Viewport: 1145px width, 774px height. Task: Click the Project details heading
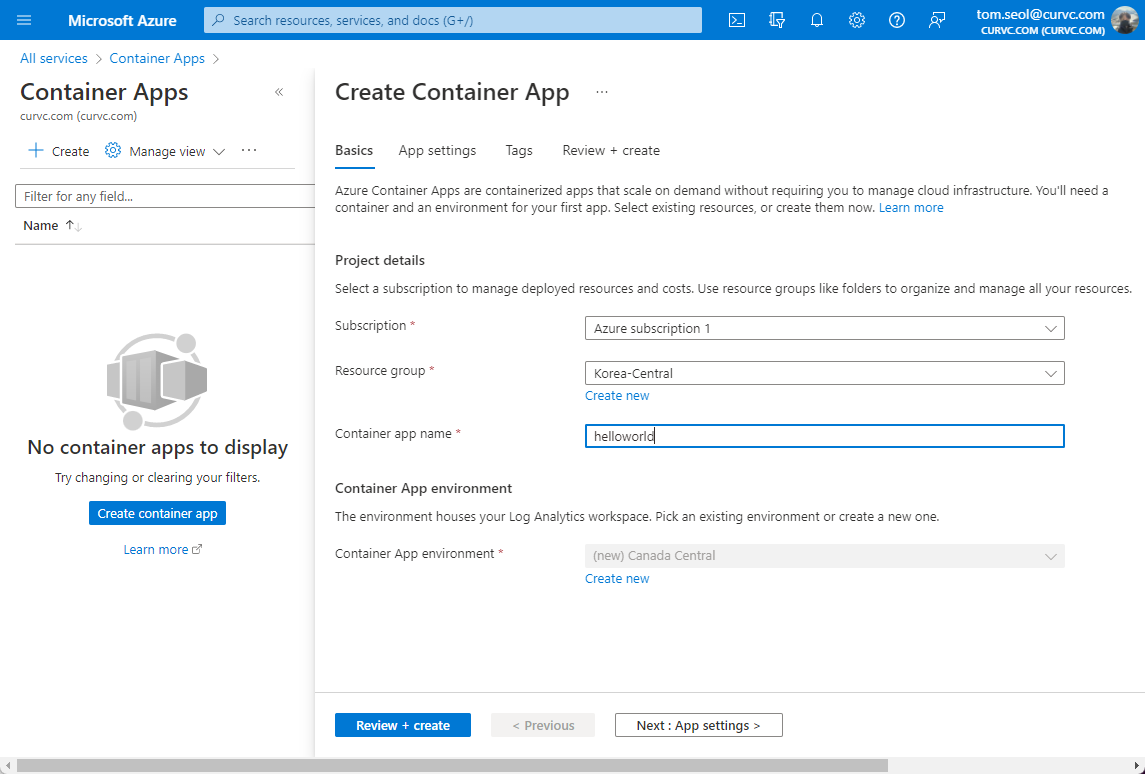click(x=380, y=261)
